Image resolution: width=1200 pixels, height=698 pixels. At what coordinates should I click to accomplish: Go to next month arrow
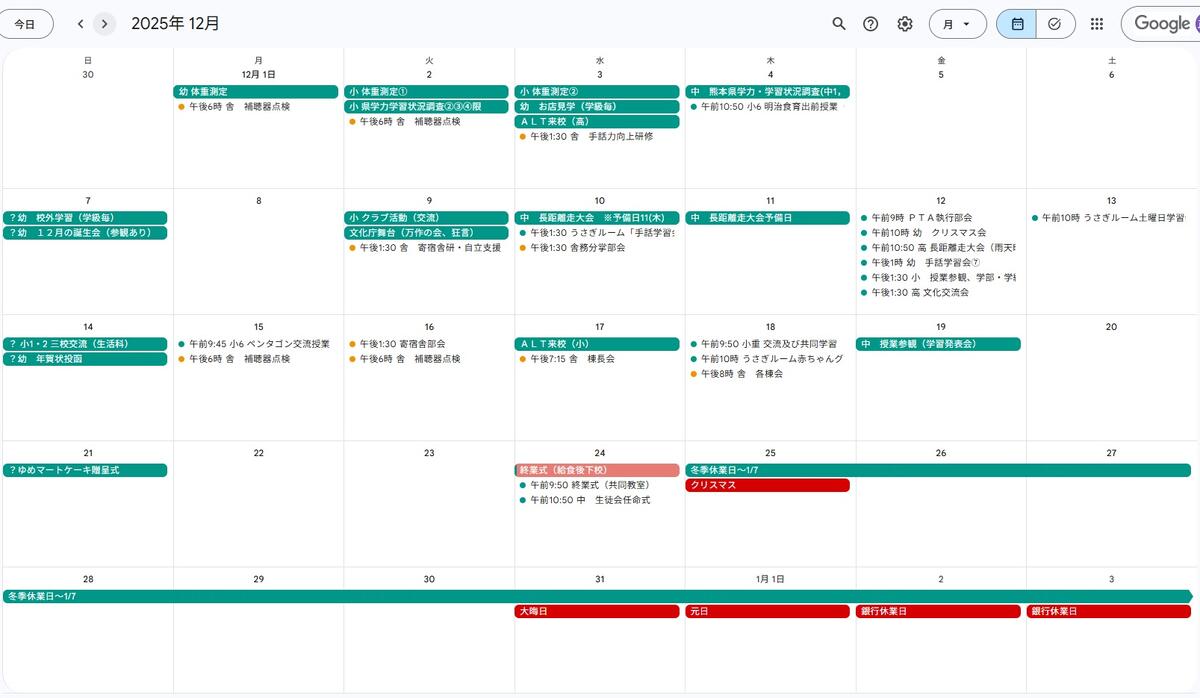[104, 24]
